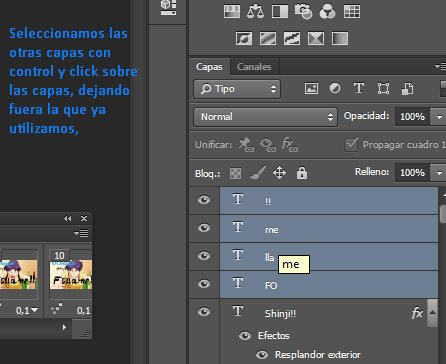Add a Color Lookup adjustment (grid icon)

pyautogui.click(x=352, y=11)
